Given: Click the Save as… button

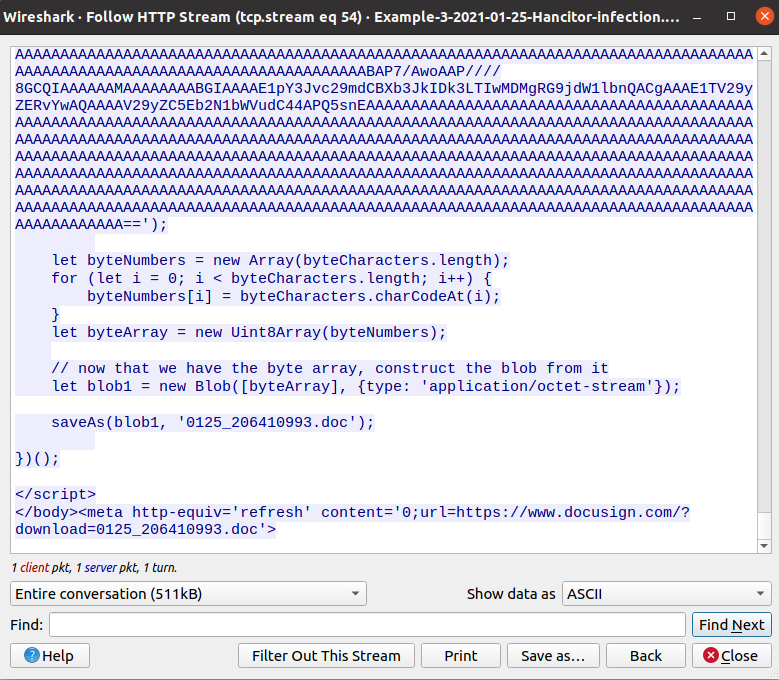Looking at the screenshot, I should coord(553,656).
